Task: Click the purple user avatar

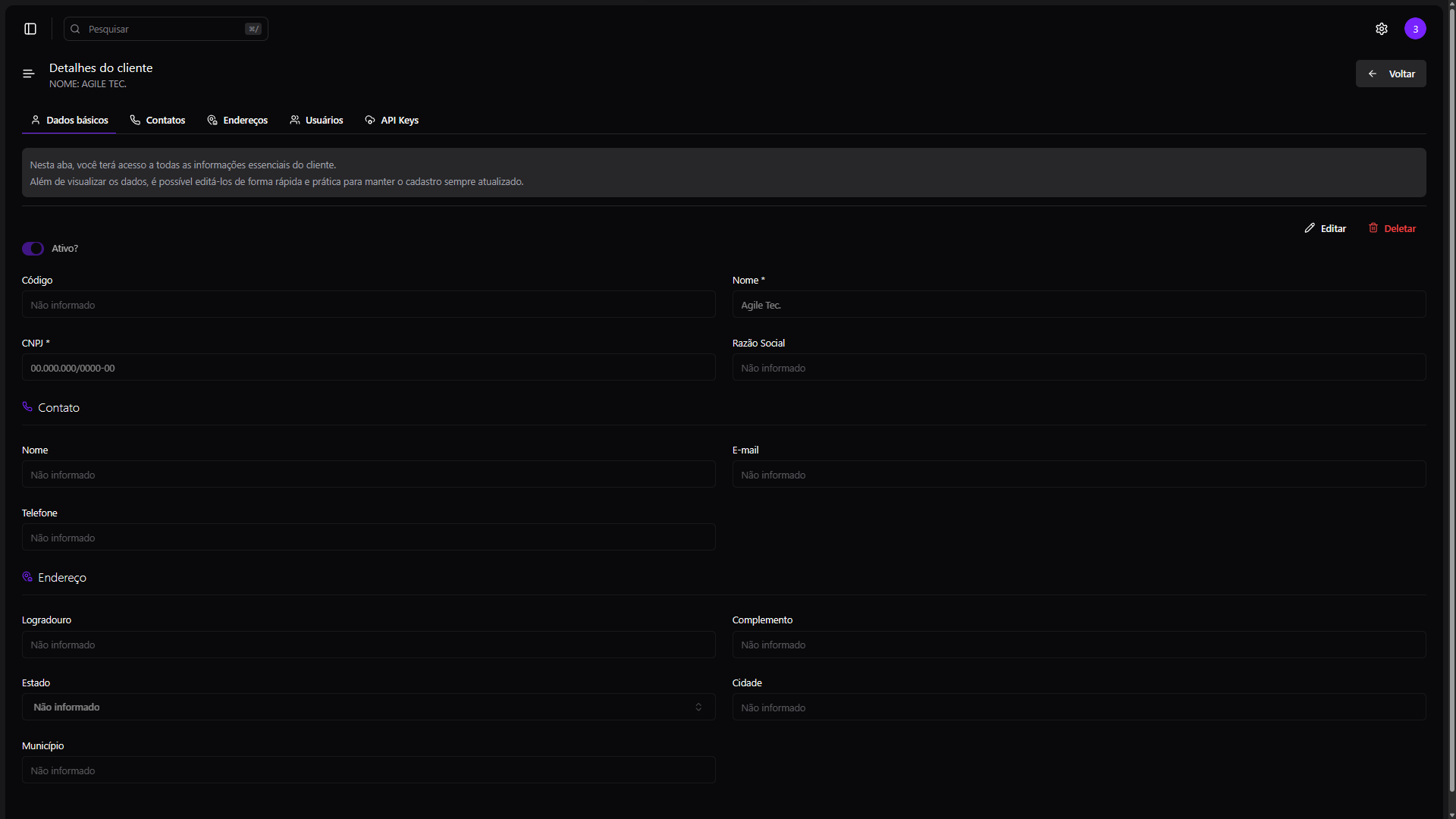Action: (1414, 29)
